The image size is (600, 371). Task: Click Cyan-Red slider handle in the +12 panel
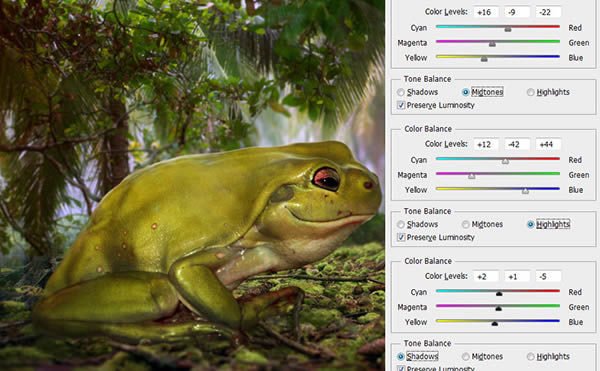[505, 161]
